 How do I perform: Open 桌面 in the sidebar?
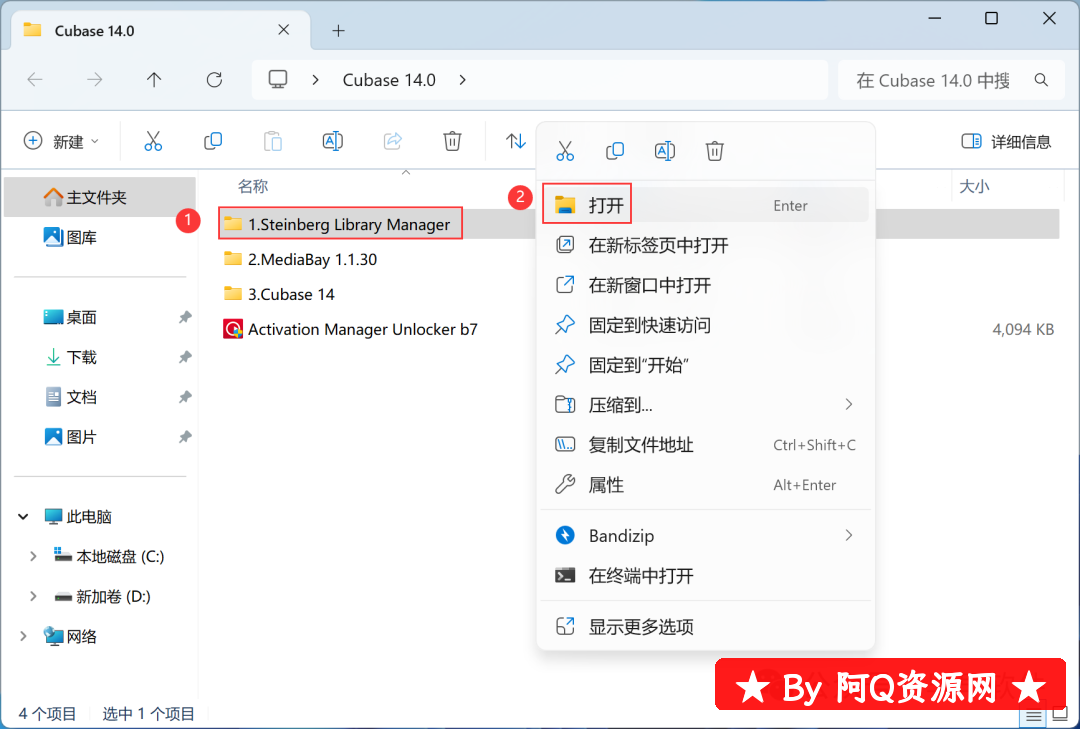tap(70, 317)
